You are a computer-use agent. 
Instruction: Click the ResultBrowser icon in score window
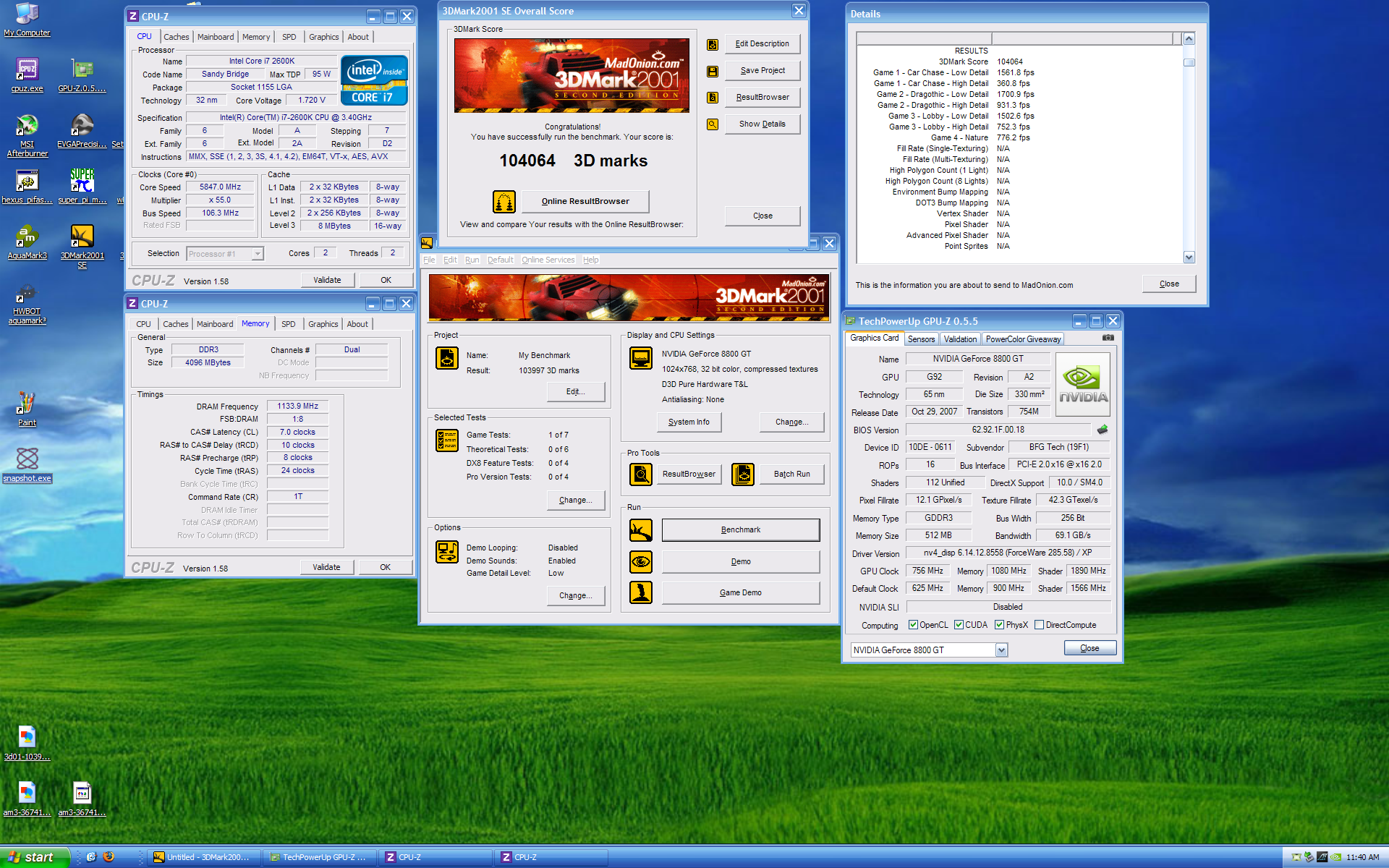[713, 98]
